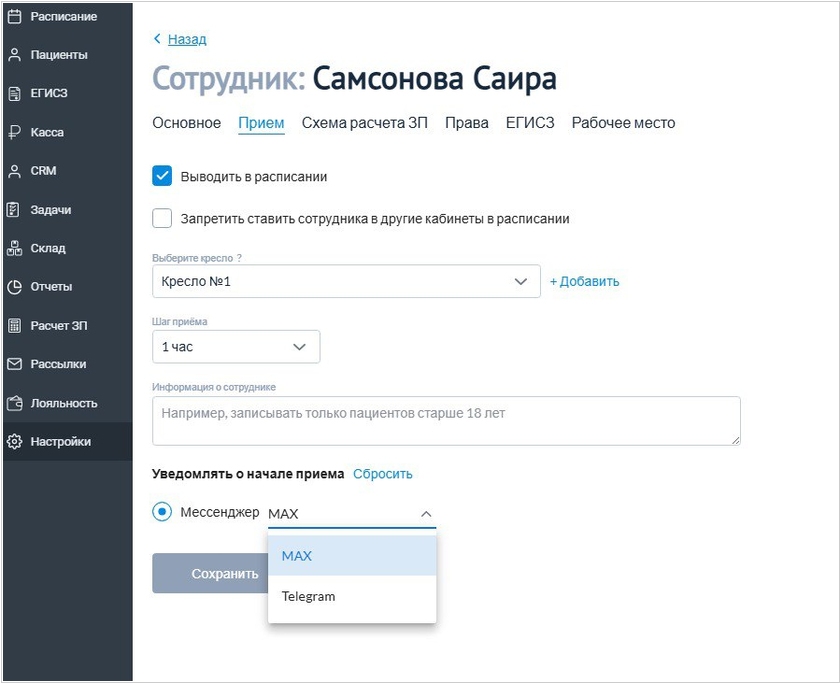Click the Пациенты person icon
The height and width of the screenshot is (683, 840).
pyautogui.click(x=14, y=55)
